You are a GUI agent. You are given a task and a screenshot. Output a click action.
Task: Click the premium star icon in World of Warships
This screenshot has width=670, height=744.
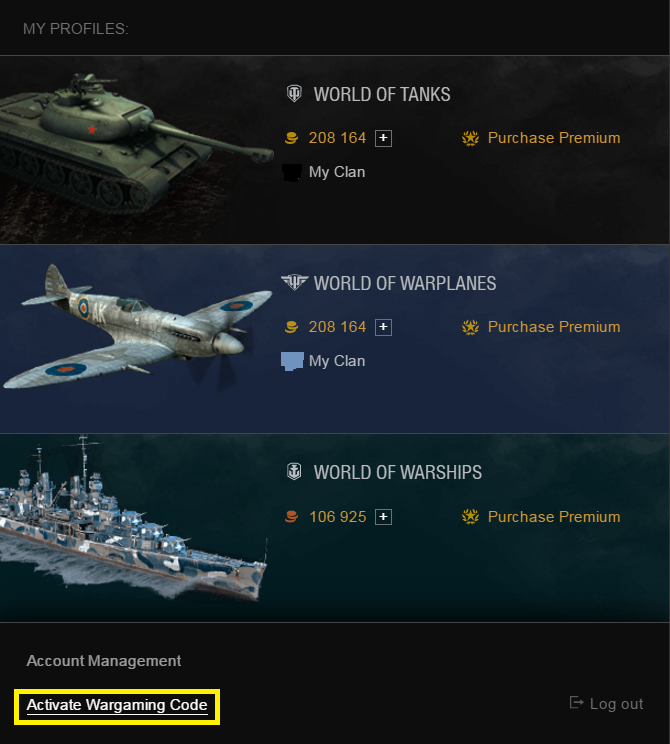(x=470, y=516)
